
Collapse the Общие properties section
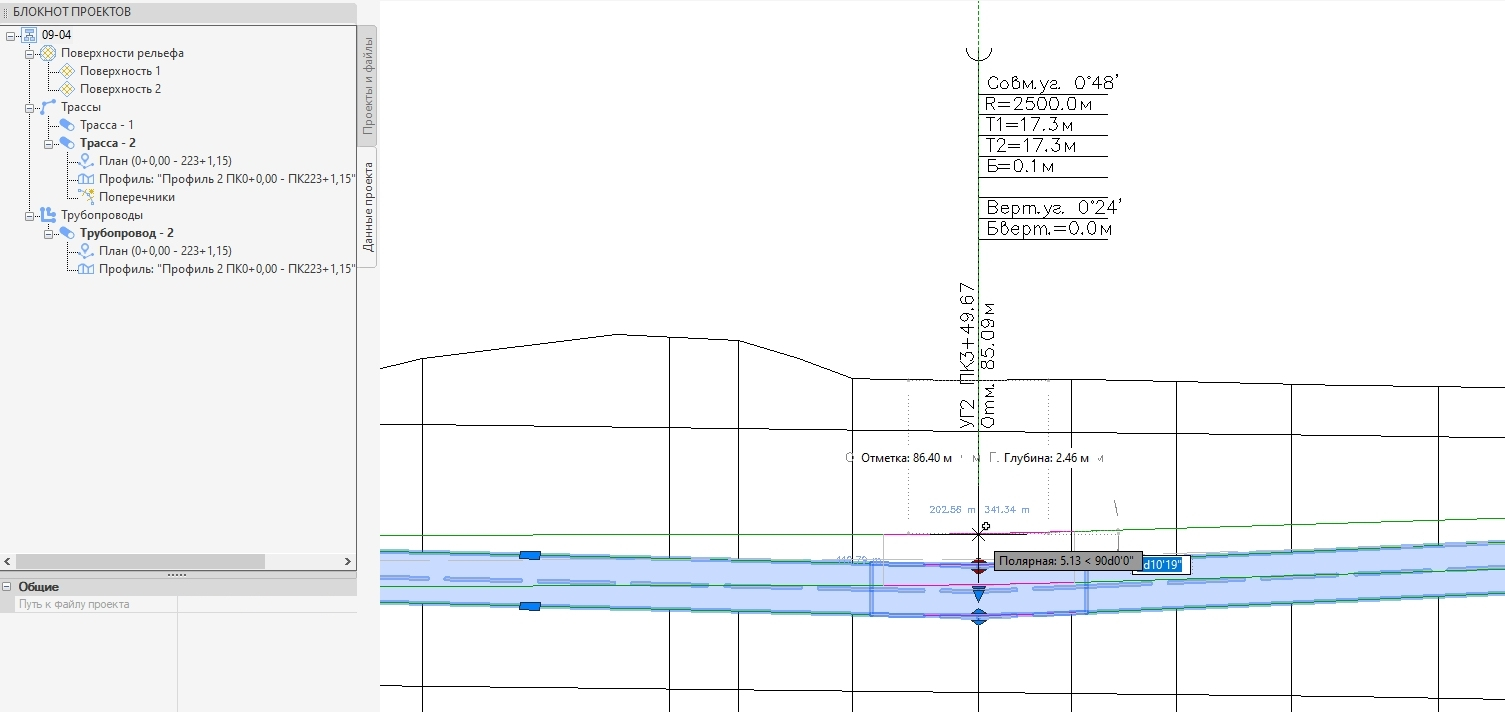(7, 587)
